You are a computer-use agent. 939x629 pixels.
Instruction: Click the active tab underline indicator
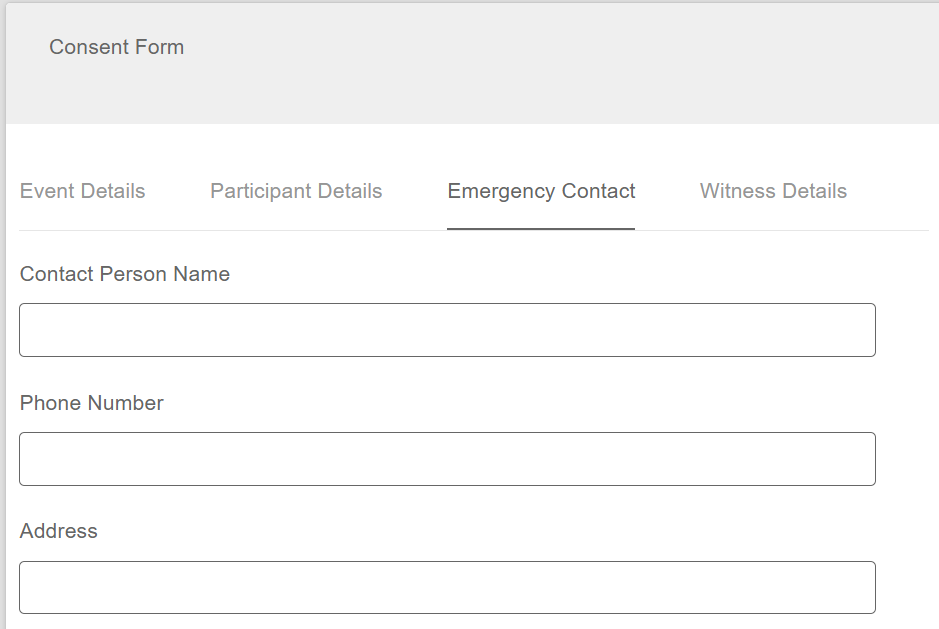(x=541, y=228)
